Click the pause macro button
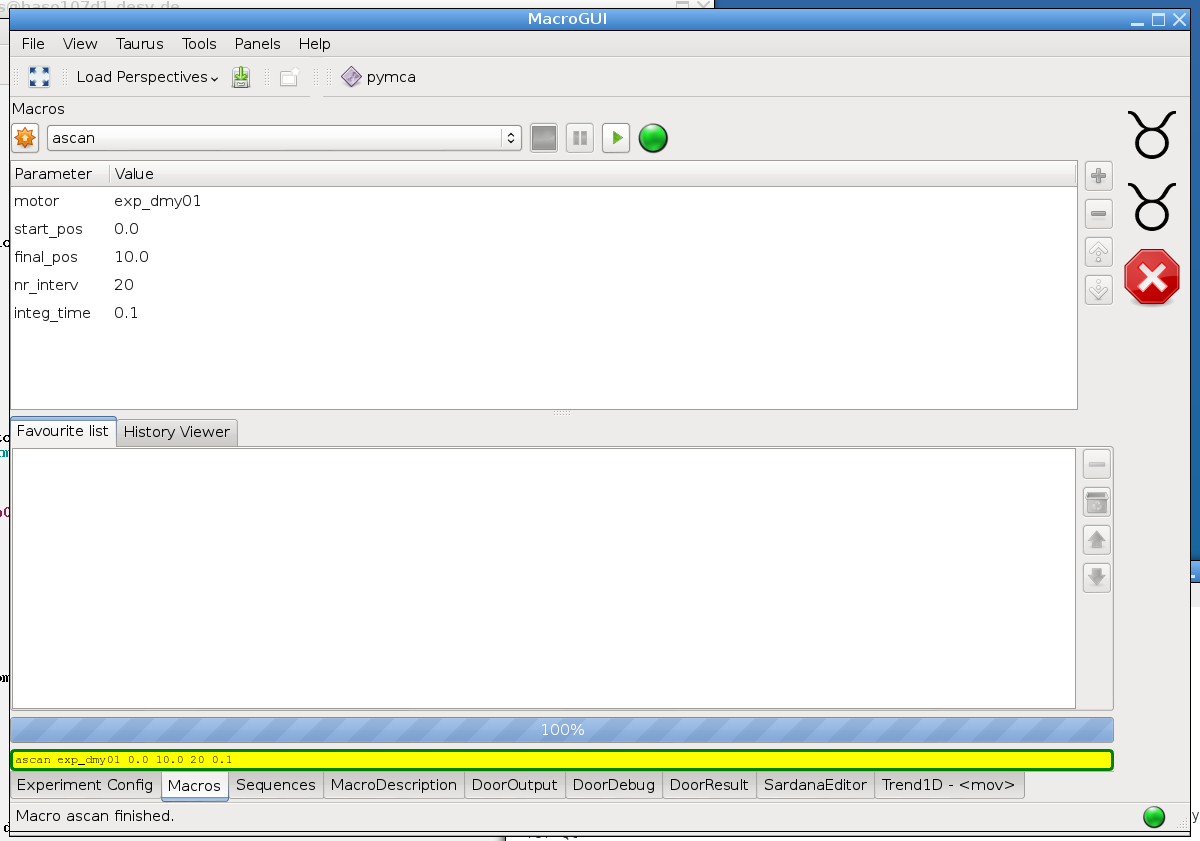1200x841 pixels. pyautogui.click(x=580, y=138)
